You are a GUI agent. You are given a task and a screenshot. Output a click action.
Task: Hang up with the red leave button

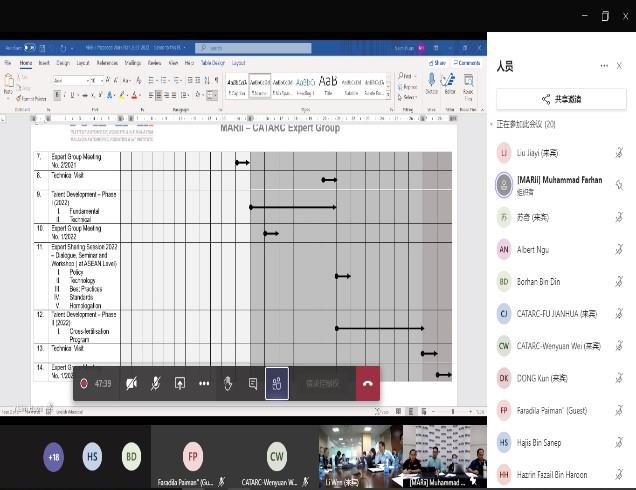point(367,383)
